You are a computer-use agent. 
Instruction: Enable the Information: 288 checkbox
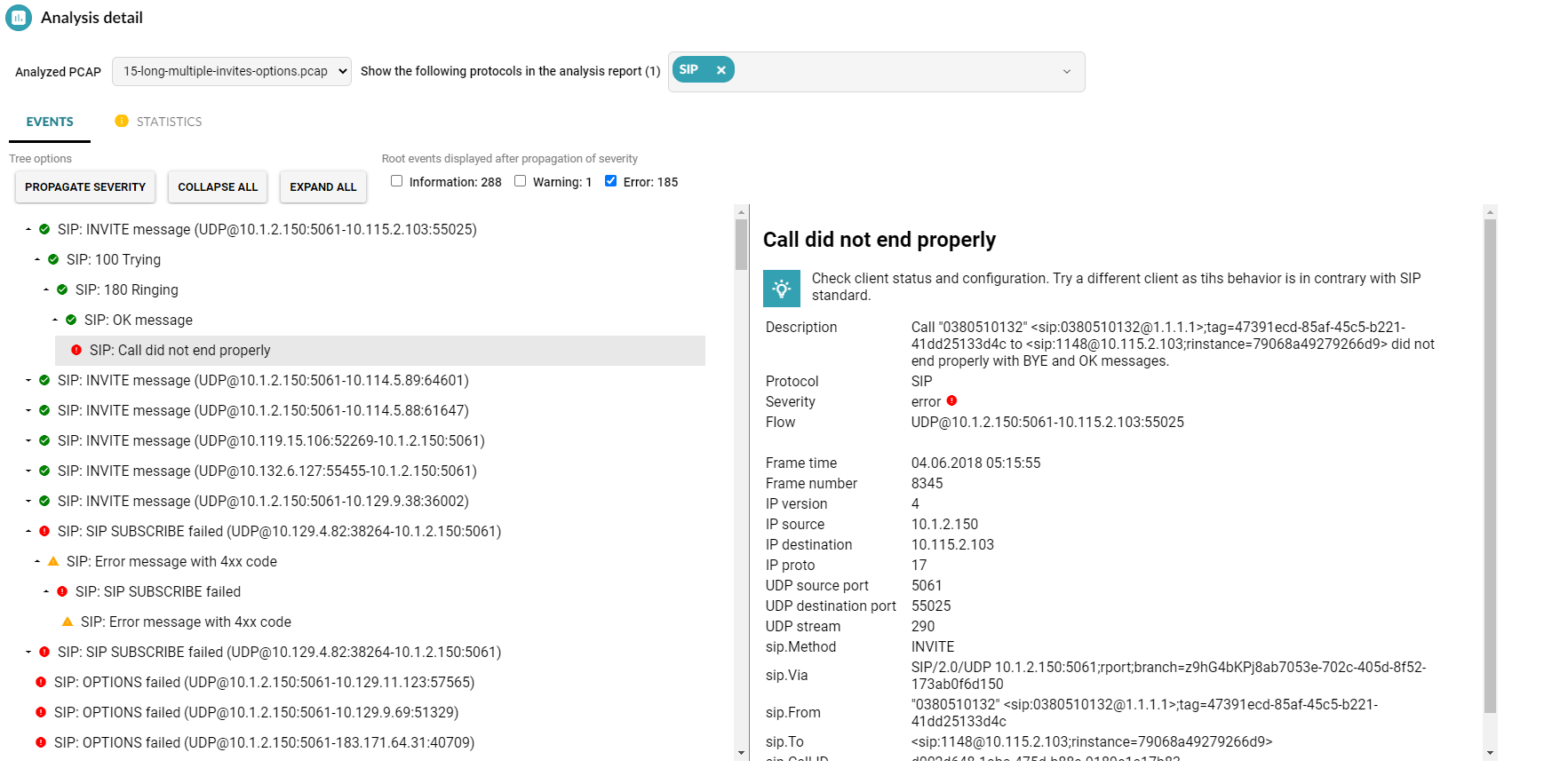[397, 181]
